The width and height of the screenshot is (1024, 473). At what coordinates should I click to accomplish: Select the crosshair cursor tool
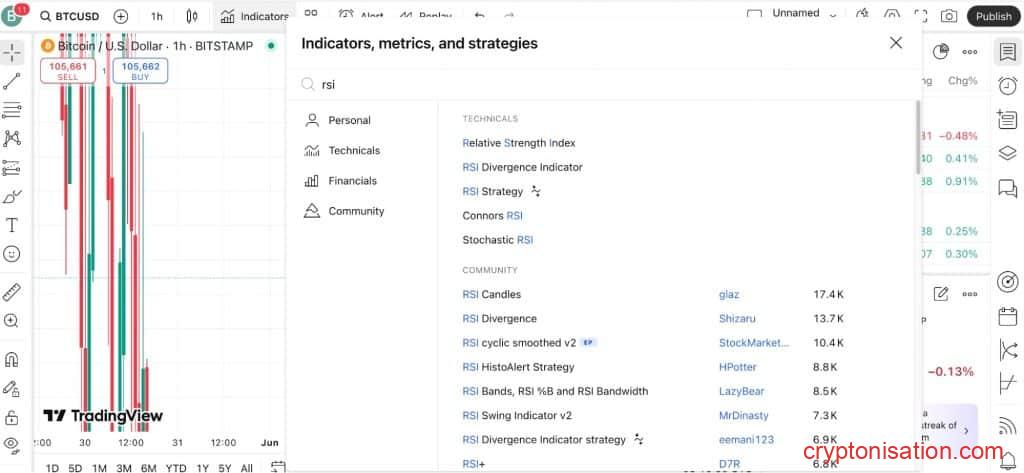point(12,52)
